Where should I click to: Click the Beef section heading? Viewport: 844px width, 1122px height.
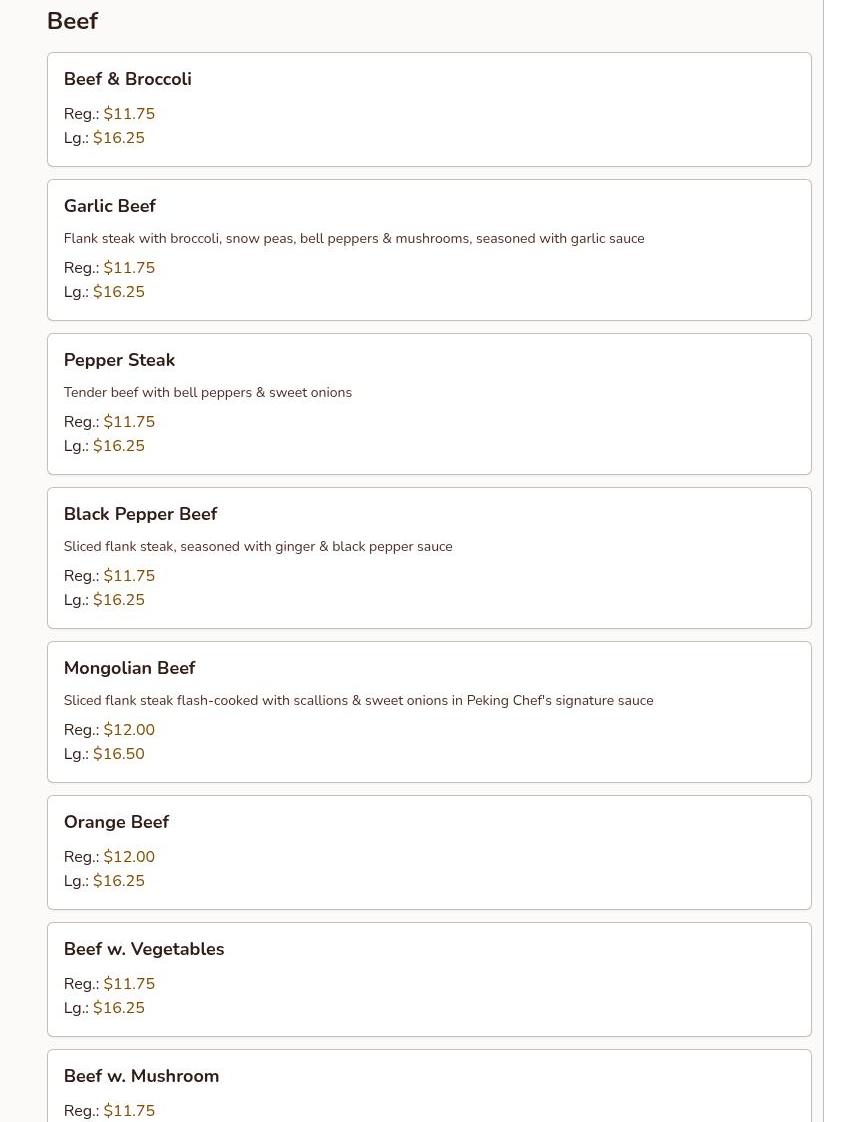click(72, 21)
